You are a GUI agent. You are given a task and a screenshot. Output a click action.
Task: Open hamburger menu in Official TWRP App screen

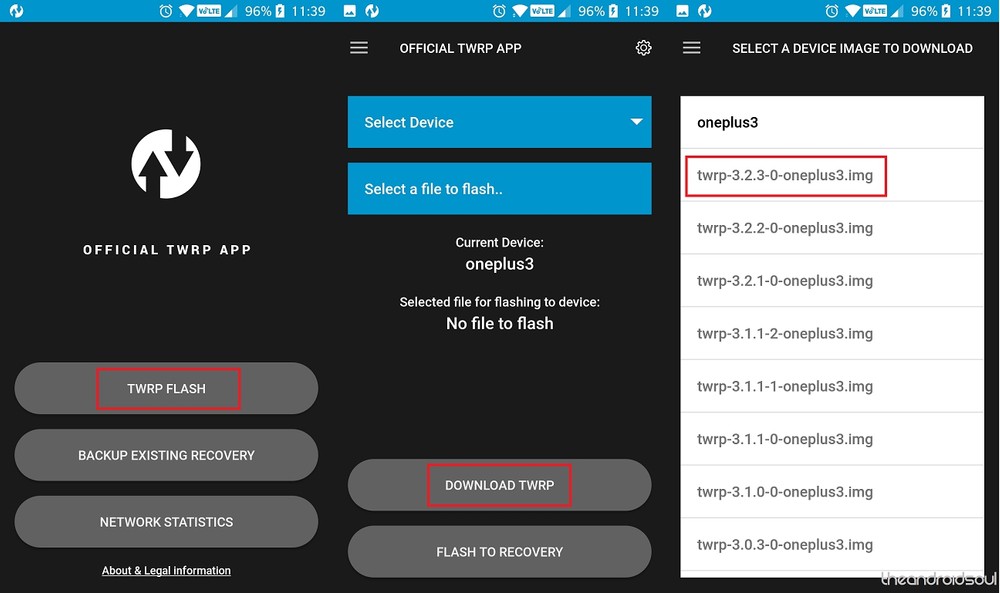click(359, 48)
